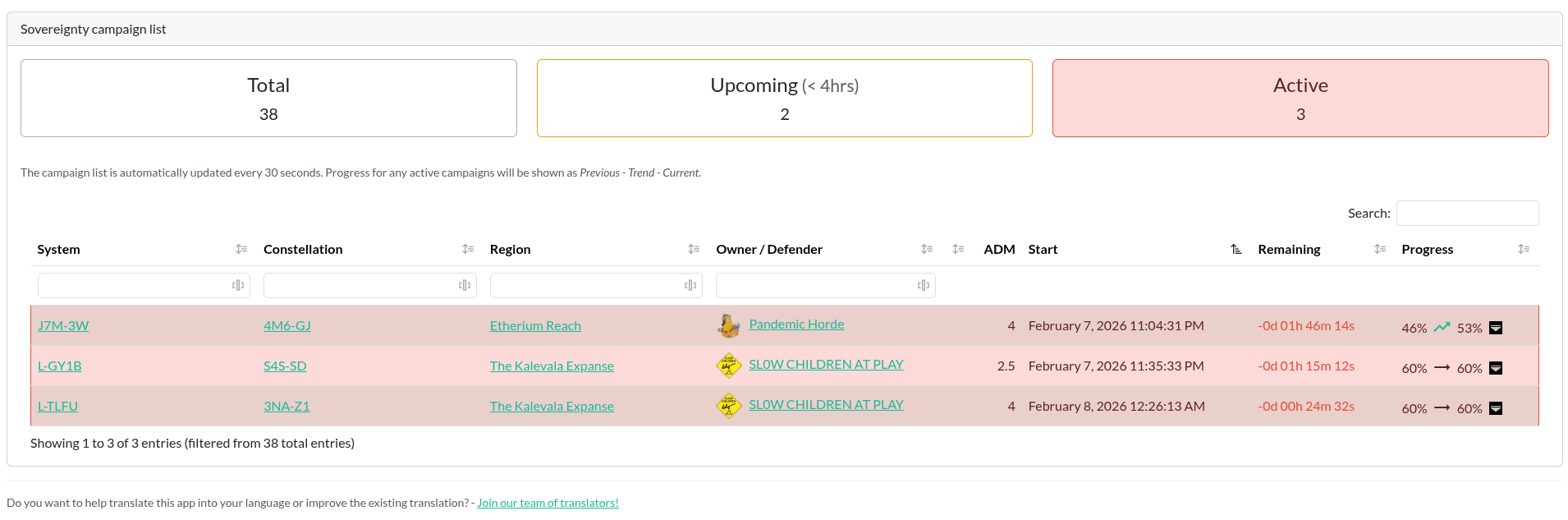Click rising trend icon in J7M-3W row

coord(1442,327)
